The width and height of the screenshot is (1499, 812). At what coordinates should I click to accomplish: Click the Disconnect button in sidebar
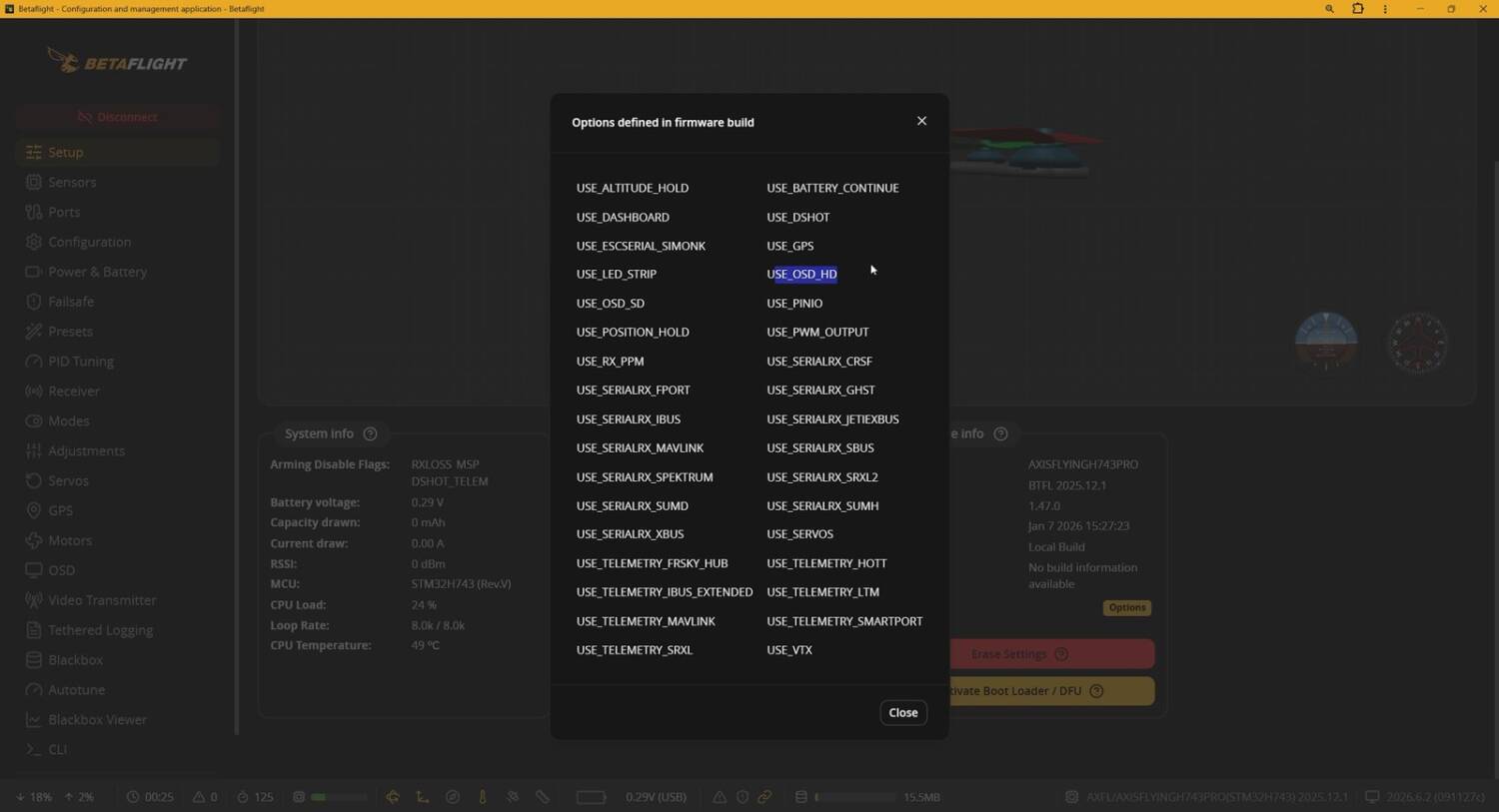tap(118, 117)
